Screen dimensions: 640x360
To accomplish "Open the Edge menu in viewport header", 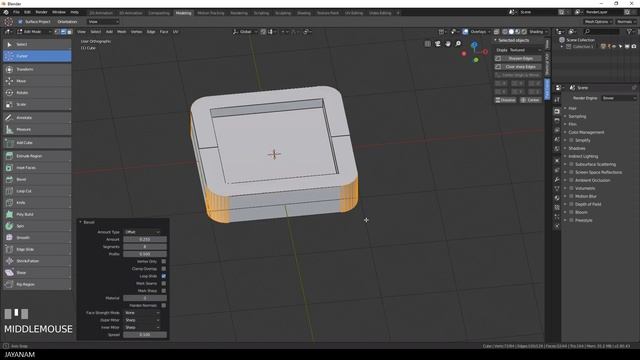I will pos(151,31).
